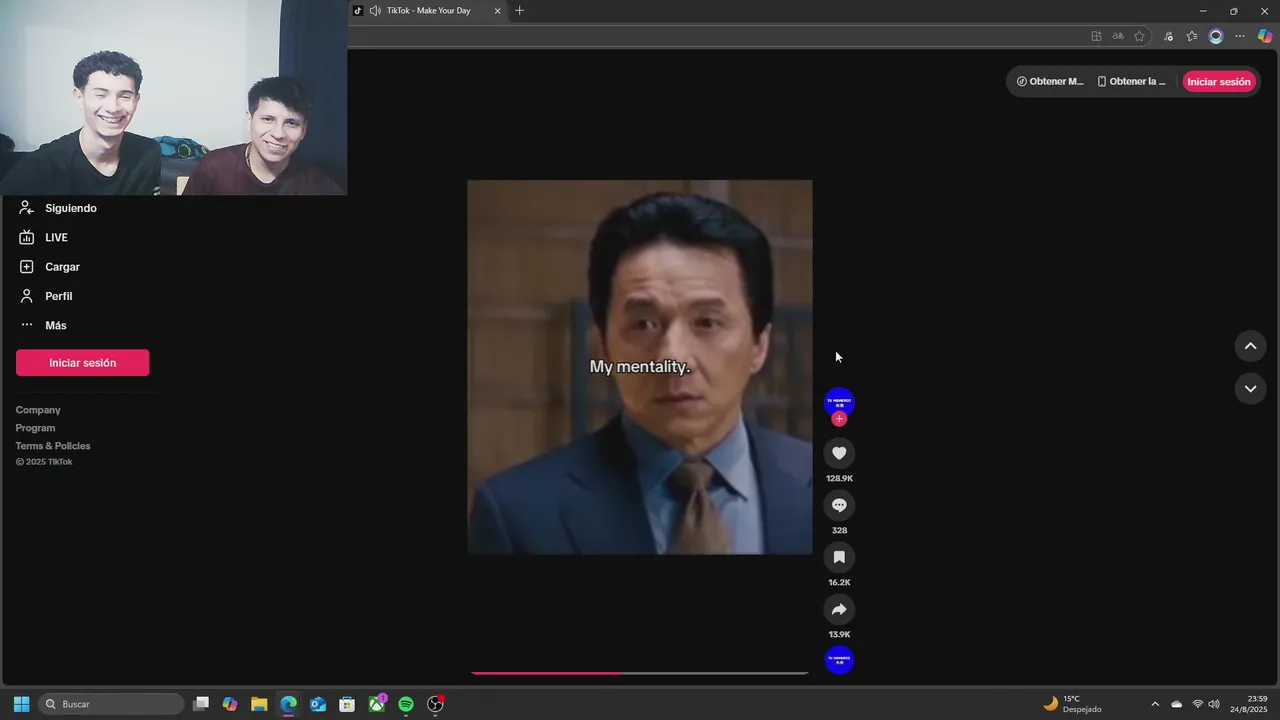Click the top-right Iniciar sesión button
The height and width of the screenshot is (720, 1280).
click(1219, 82)
